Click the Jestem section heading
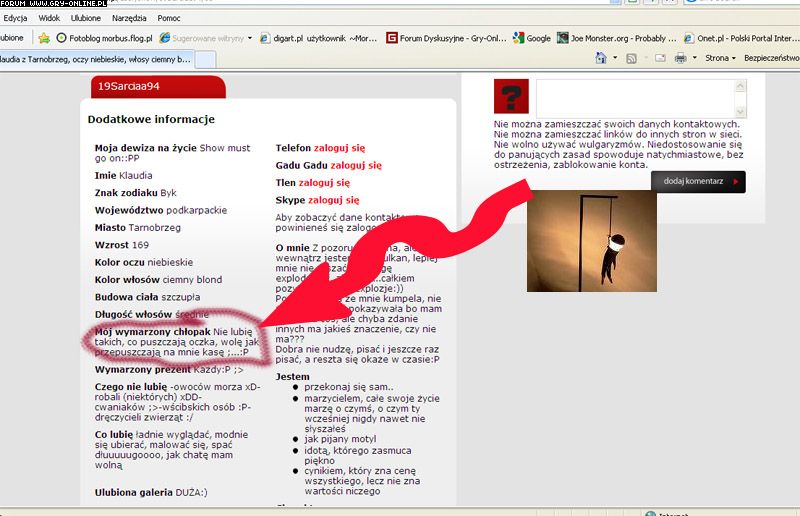This screenshot has width=800, height=516. point(292,377)
